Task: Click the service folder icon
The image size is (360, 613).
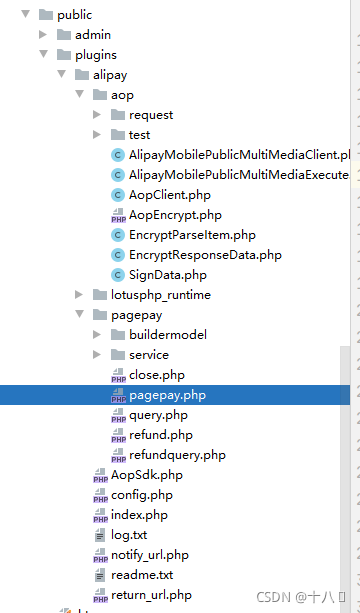Action: (x=118, y=355)
